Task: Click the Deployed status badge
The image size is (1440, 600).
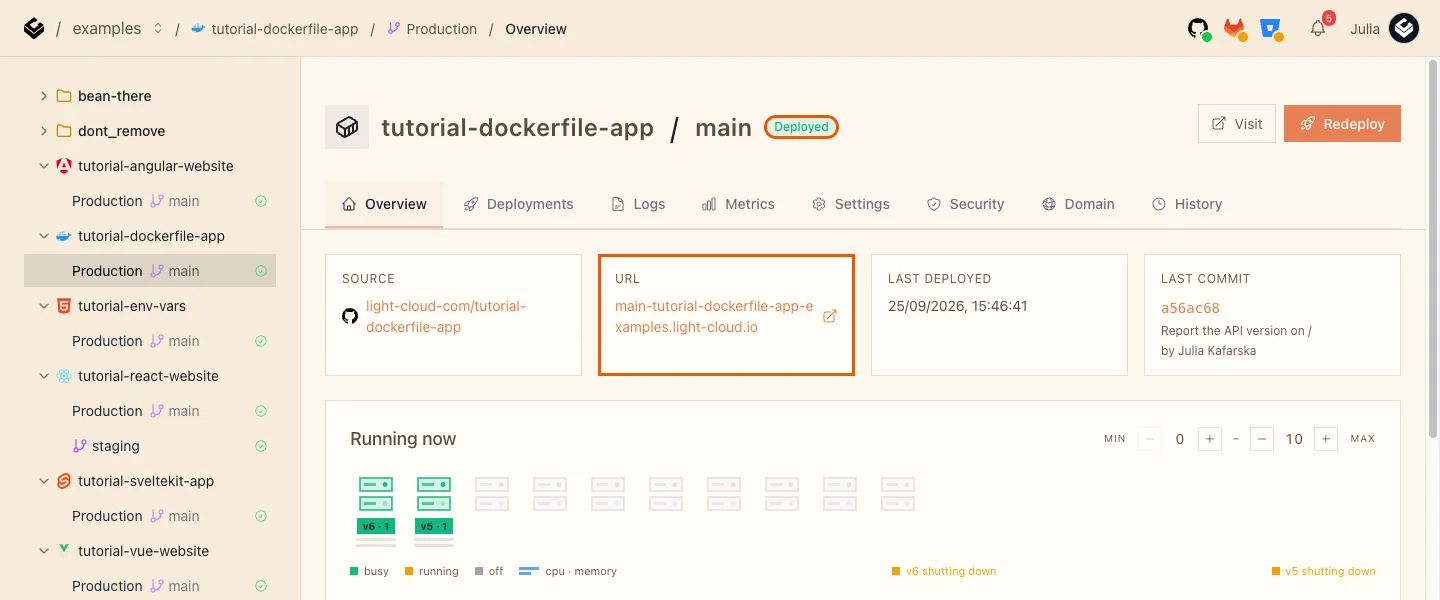Action: tap(801, 127)
